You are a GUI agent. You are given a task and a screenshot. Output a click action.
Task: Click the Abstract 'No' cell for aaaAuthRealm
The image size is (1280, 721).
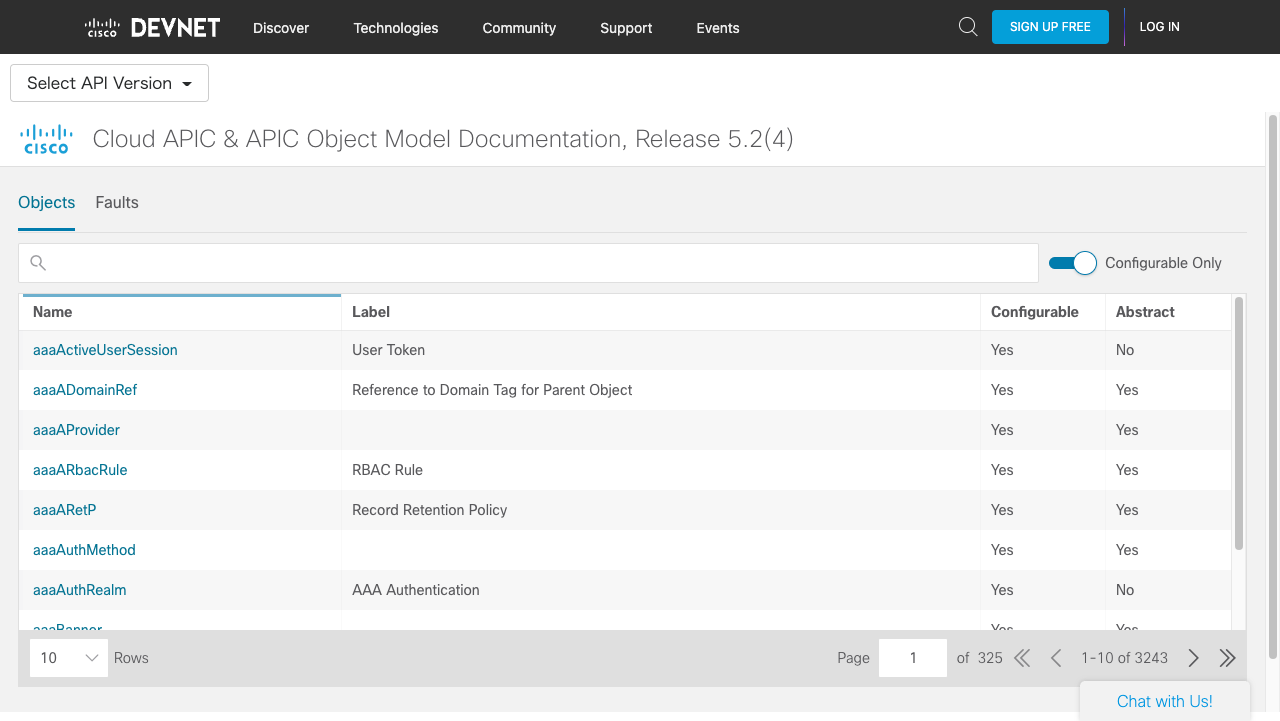[x=1125, y=590]
